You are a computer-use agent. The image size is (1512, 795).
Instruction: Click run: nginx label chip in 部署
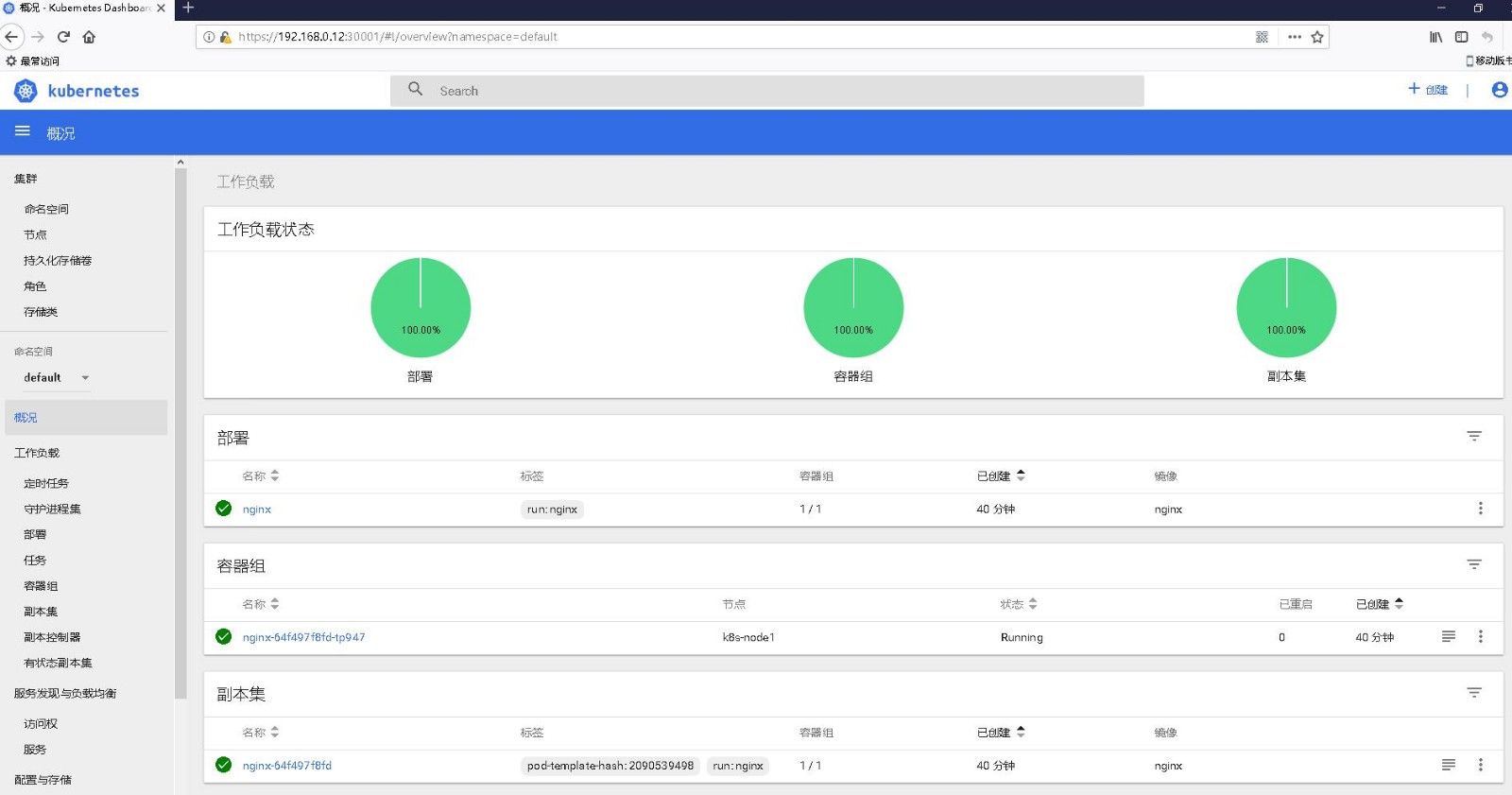click(x=552, y=509)
